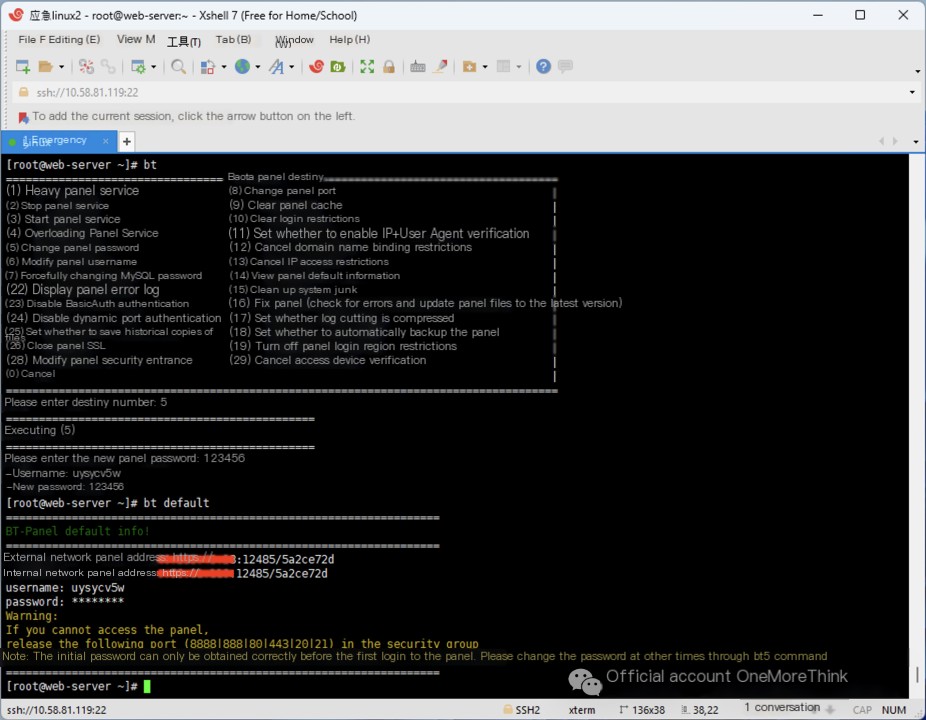Click the "bt default" command line
This screenshot has width=926, height=720.
[x=107, y=503]
